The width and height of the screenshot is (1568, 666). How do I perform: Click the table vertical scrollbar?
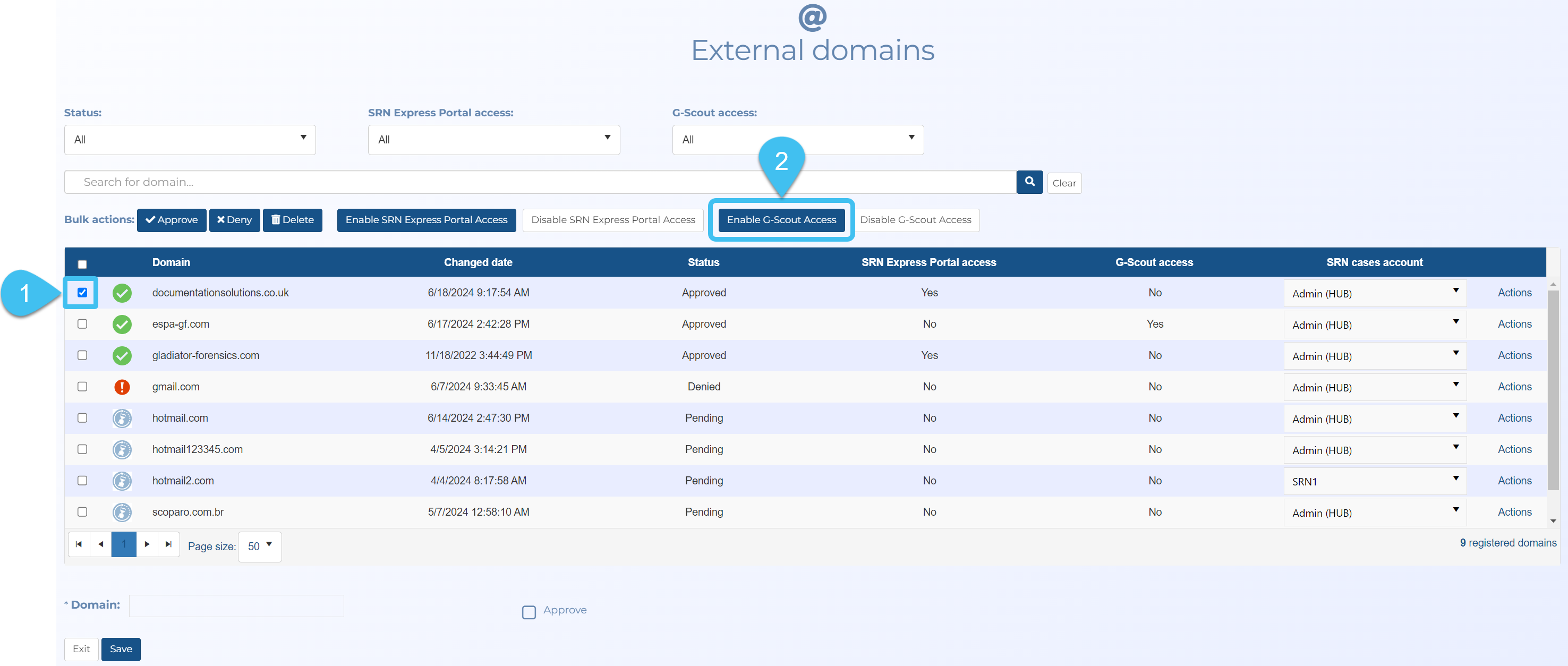[1553, 390]
